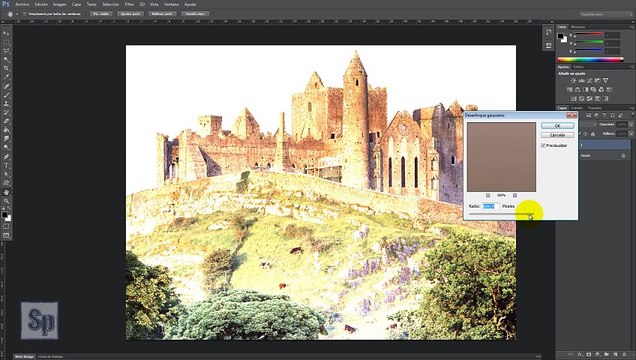The height and width of the screenshot is (360, 636).
Task: Select the Pen tool
Action: coord(6,157)
